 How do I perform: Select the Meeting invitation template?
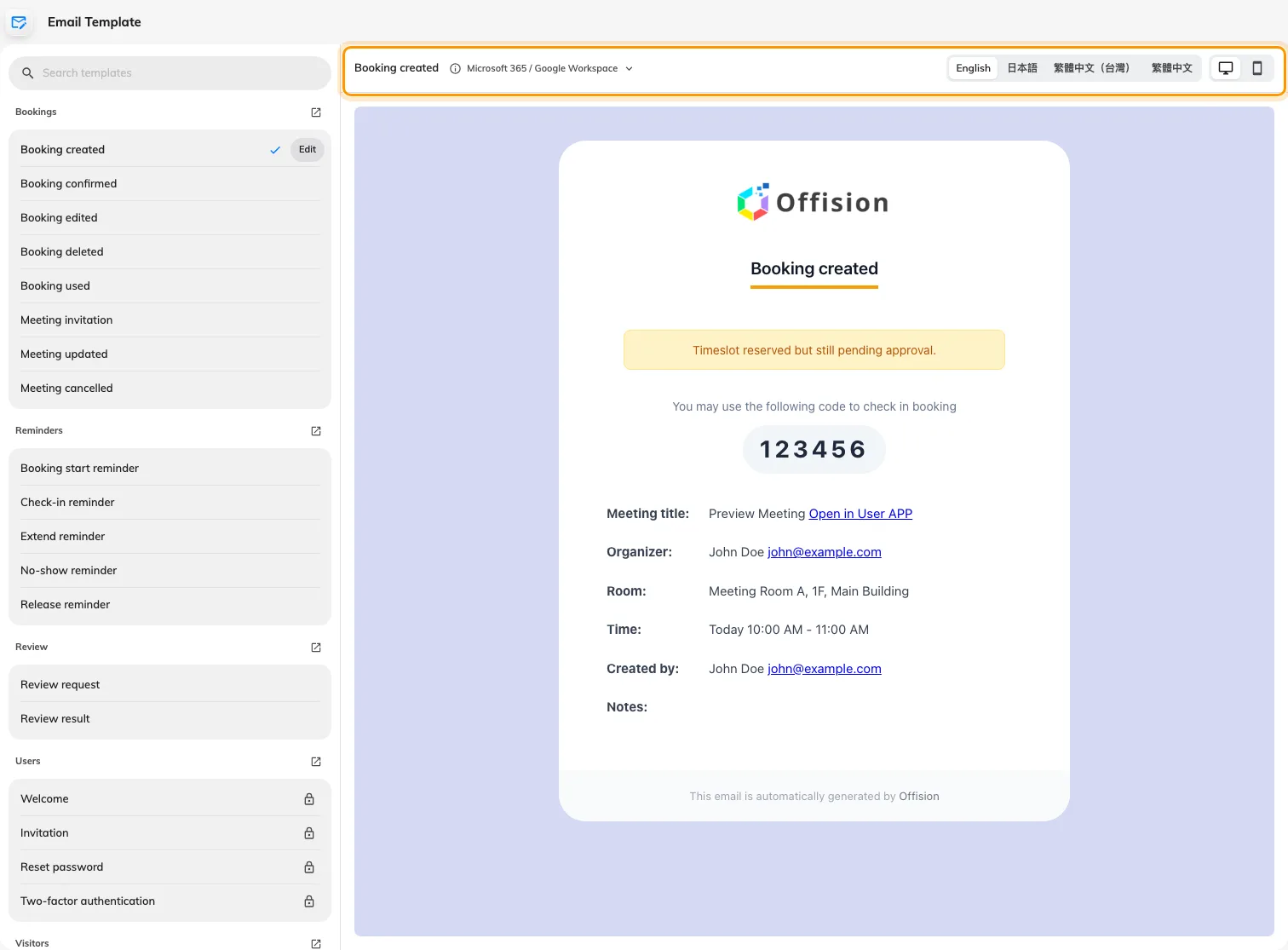tap(170, 320)
